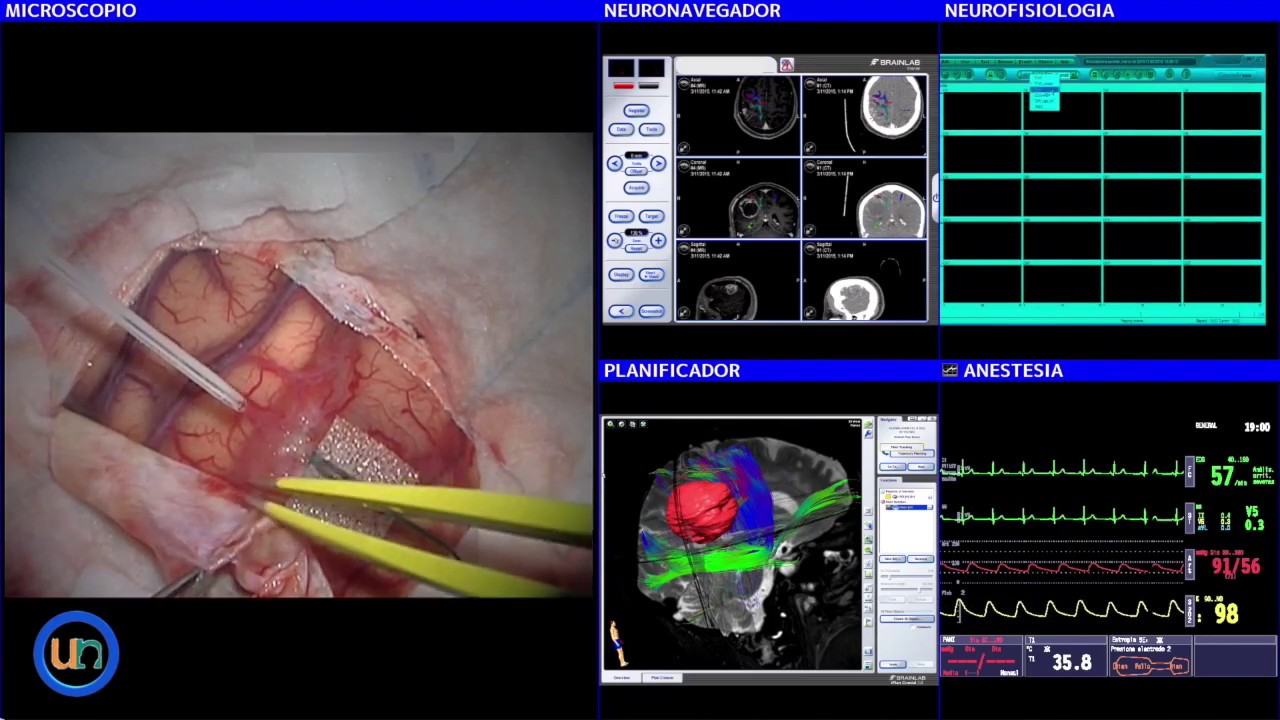Screen dimensions: 1280x720
Task: Toggle eye icon on Coronal MR view
Action: tap(684, 166)
